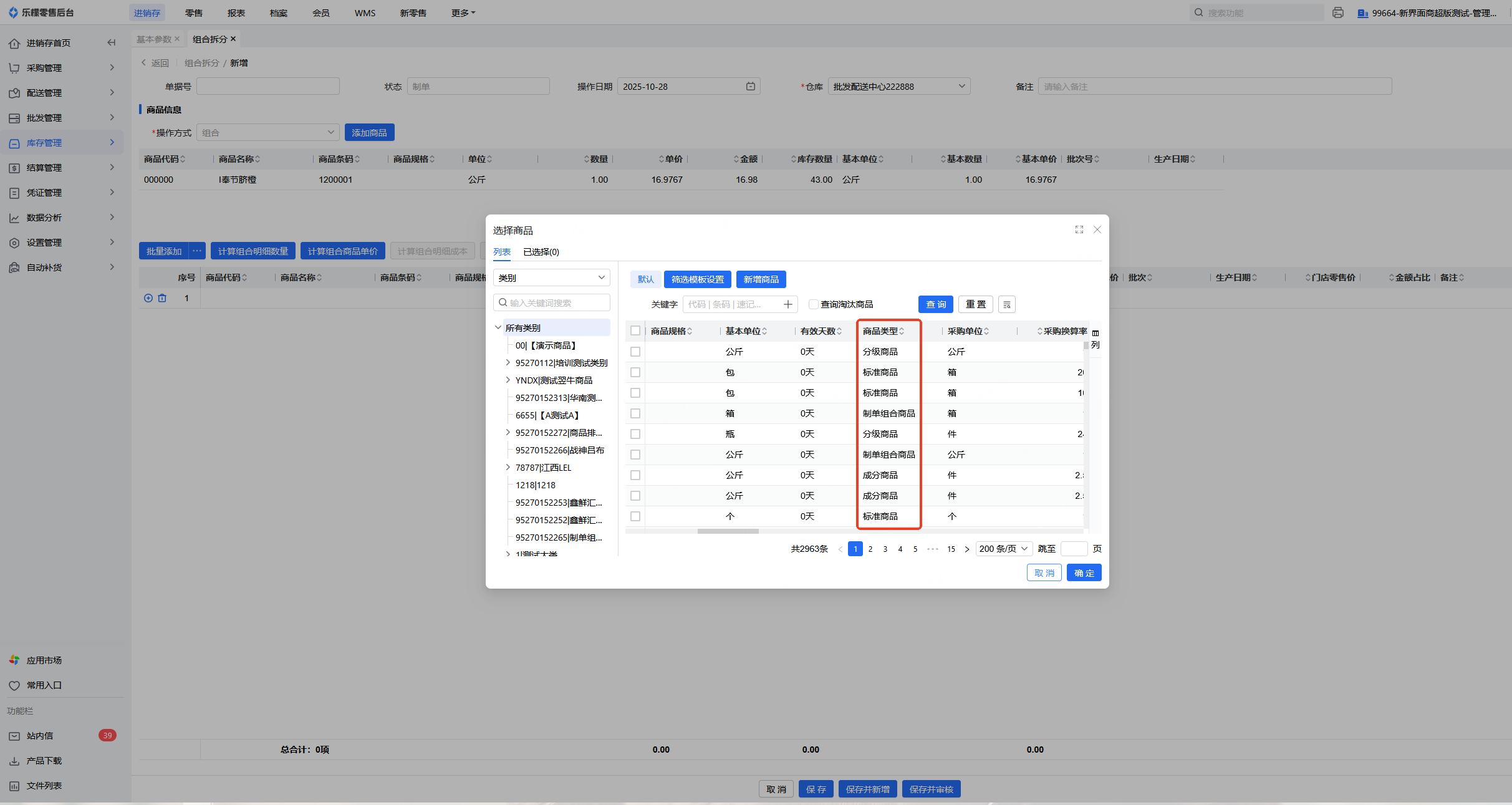The height and width of the screenshot is (805, 1512).
Task: Open the 类别 dropdown in dialog
Action: (551, 278)
